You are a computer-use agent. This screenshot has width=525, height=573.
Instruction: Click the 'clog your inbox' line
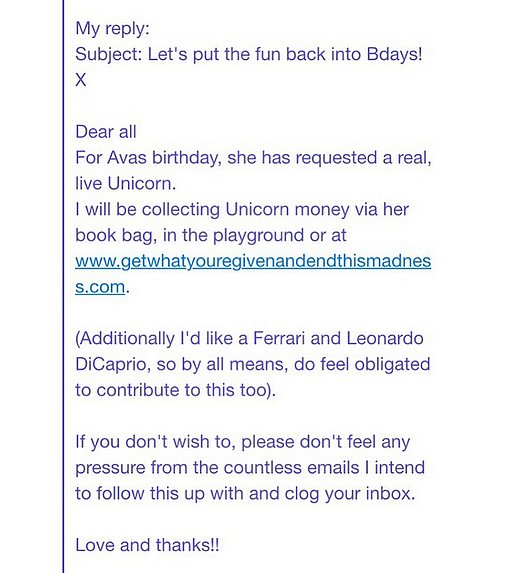[245, 493]
